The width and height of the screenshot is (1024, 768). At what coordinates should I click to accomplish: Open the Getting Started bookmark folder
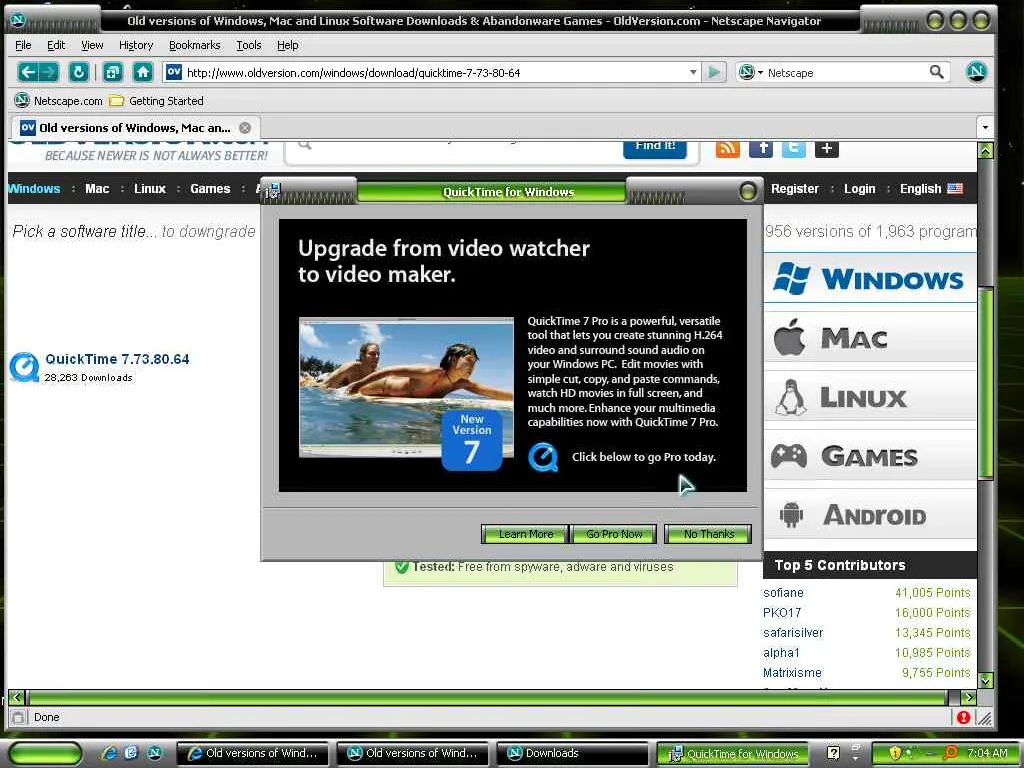[x=157, y=101]
